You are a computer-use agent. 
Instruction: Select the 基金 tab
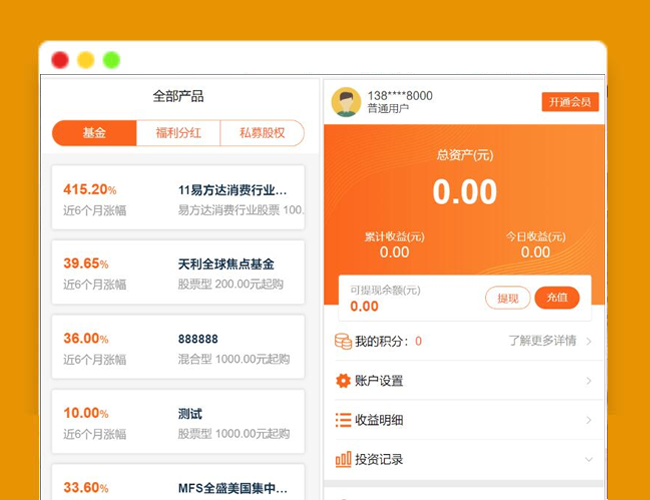(95, 133)
